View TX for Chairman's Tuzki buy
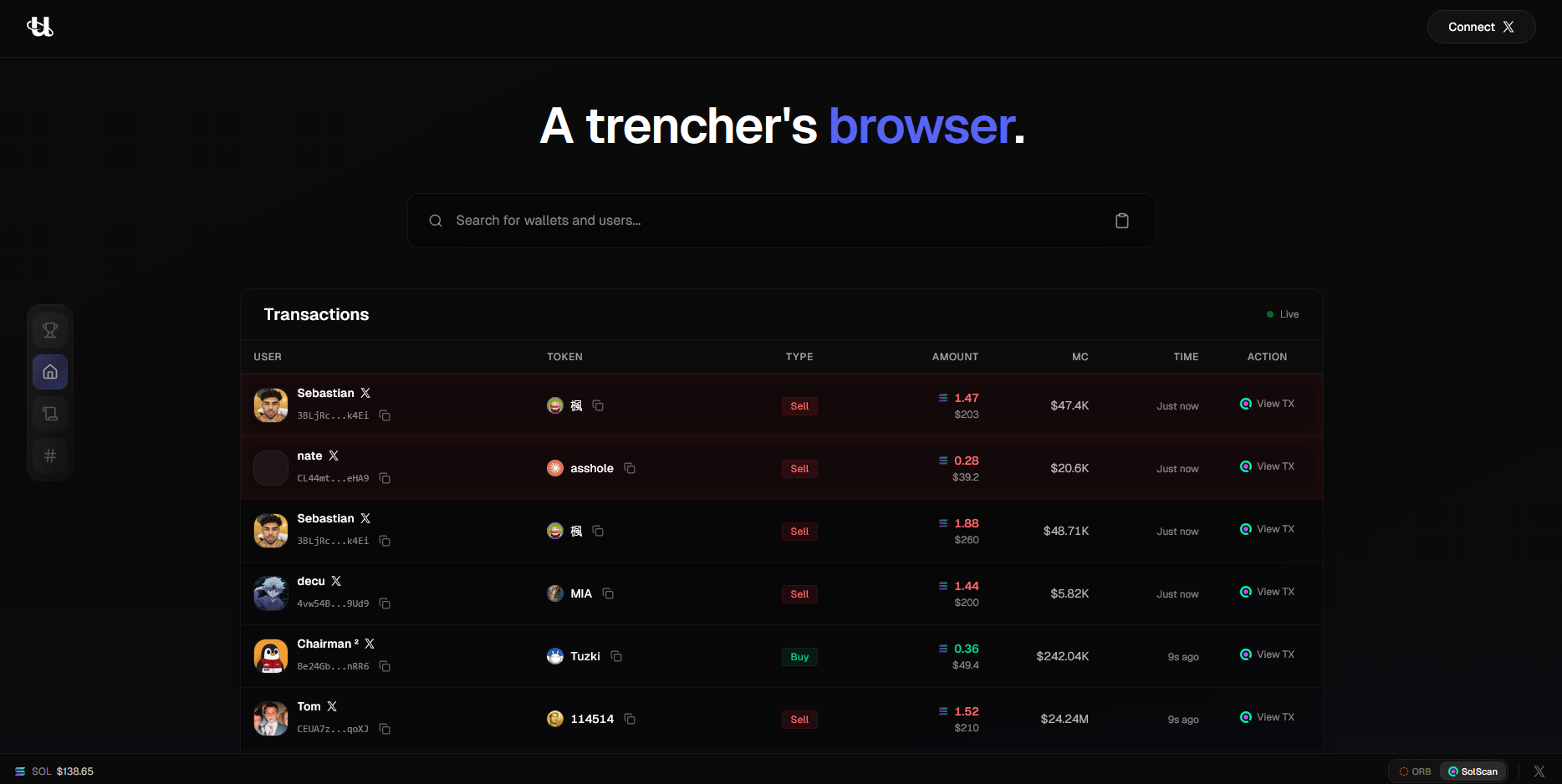Viewport: 1562px width, 784px height. click(1267, 654)
